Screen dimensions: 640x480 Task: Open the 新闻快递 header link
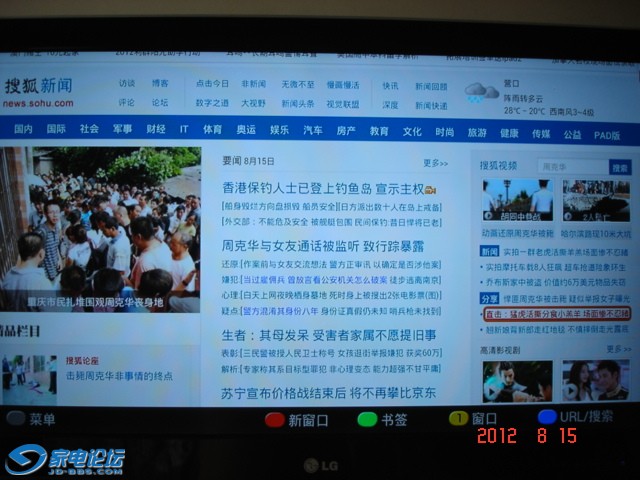(x=431, y=106)
